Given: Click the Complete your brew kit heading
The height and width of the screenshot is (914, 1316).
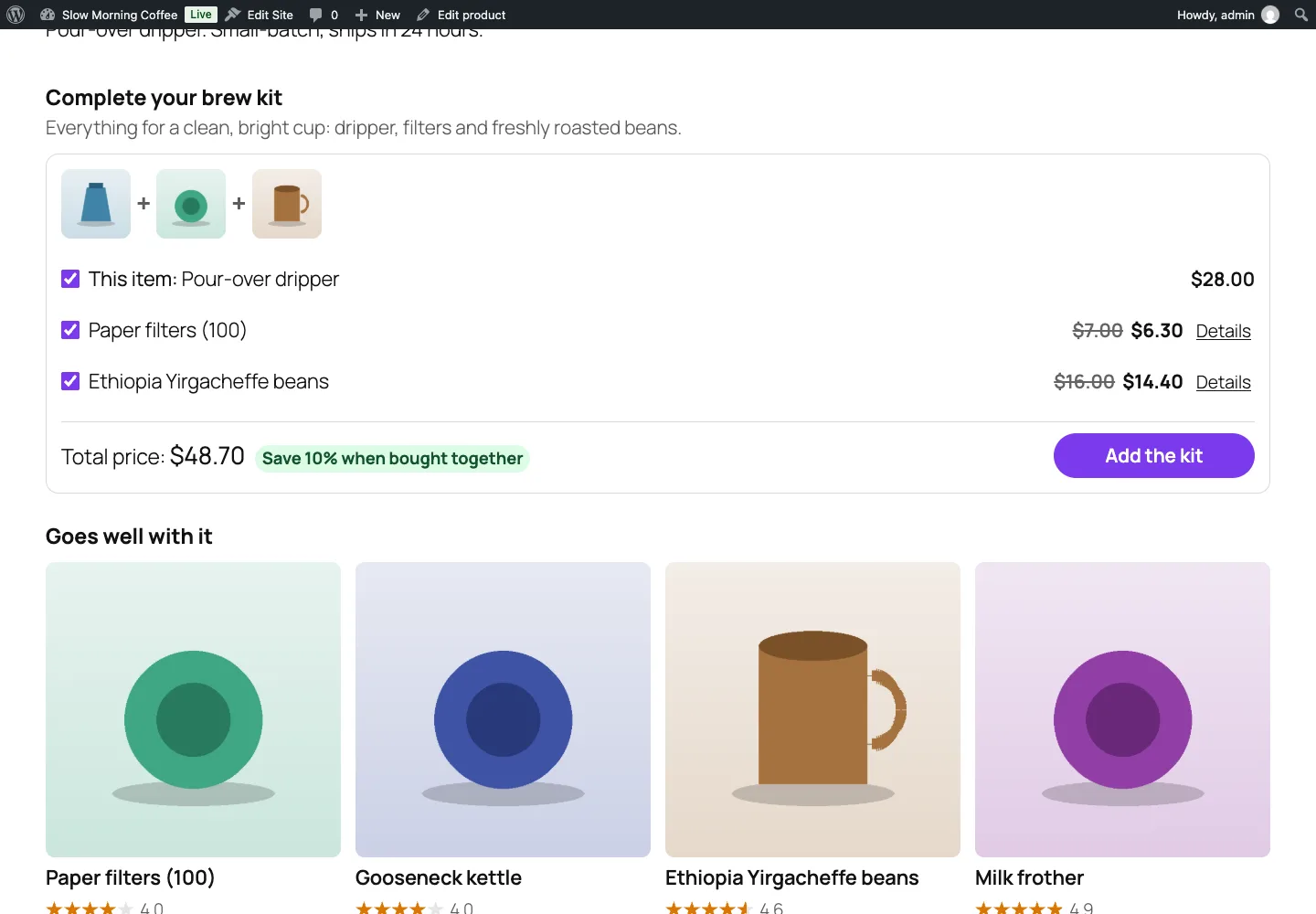Looking at the screenshot, I should point(164,98).
